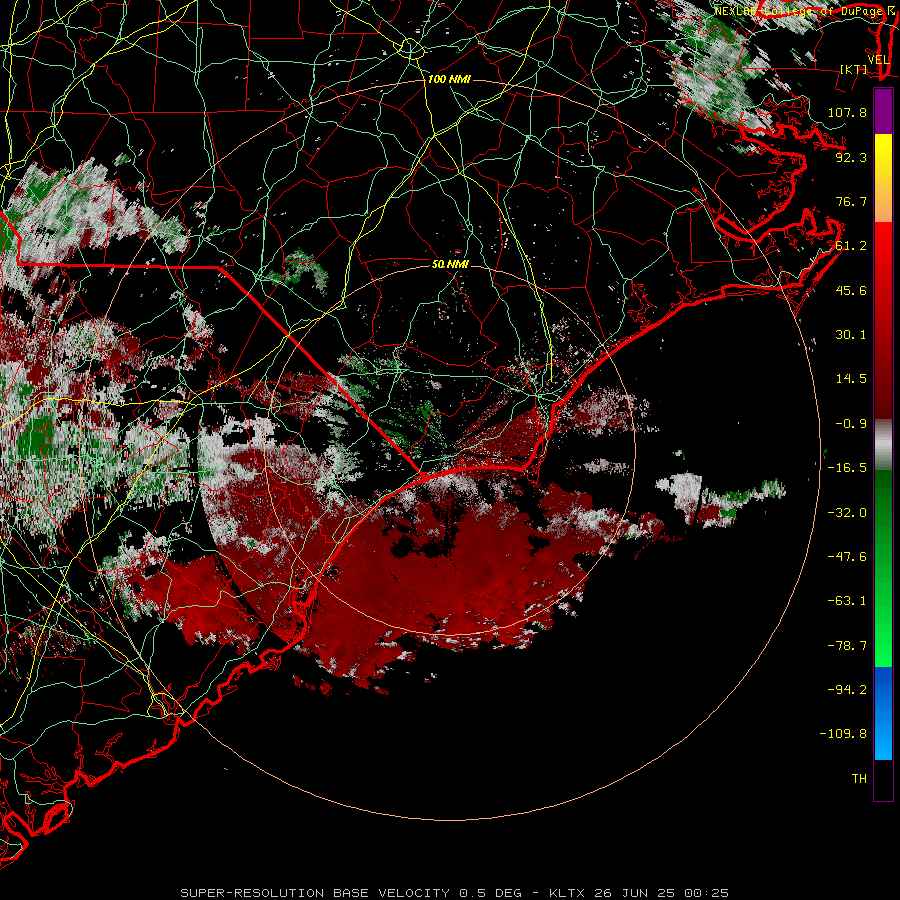The image size is (900, 900).
Task: Click the 14.5 velocity scale value
Action: 851,379
